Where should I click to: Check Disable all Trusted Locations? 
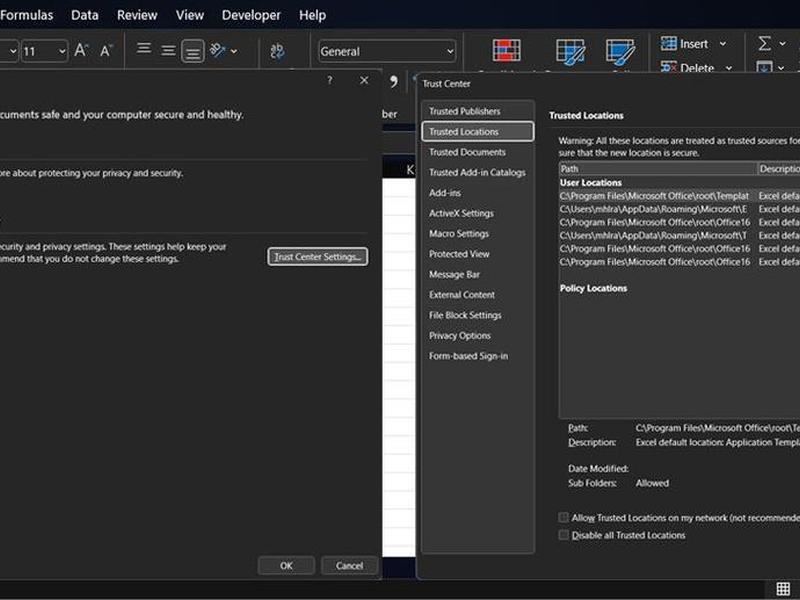(x=563, y=535)
